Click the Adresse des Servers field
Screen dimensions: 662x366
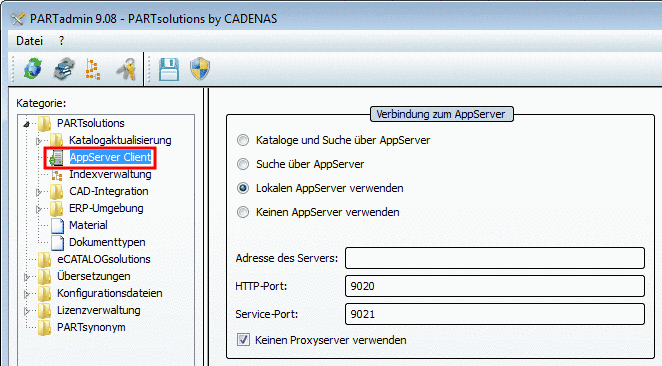click(495, 258)
